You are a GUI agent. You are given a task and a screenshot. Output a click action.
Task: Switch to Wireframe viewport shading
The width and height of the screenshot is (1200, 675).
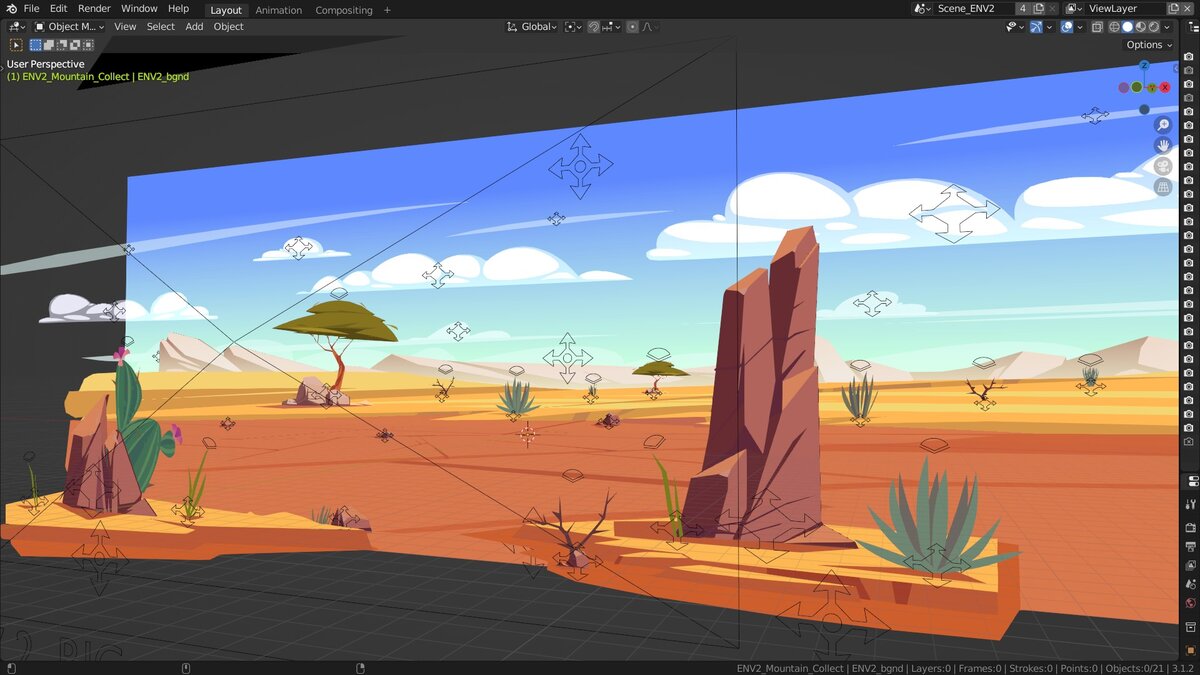(1114, 27)
